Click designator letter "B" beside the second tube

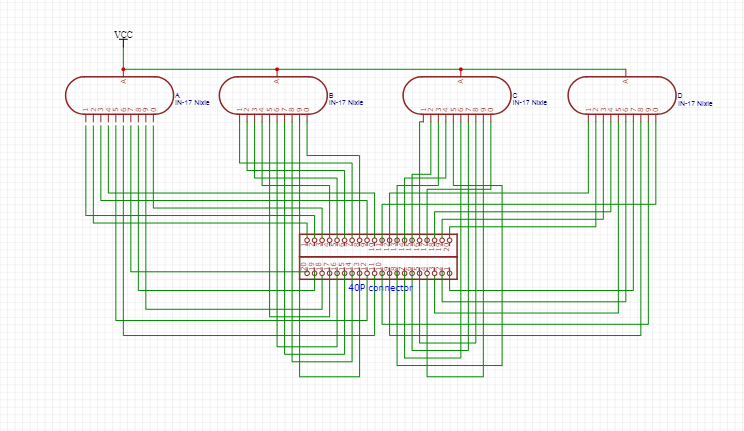[331, 96]
